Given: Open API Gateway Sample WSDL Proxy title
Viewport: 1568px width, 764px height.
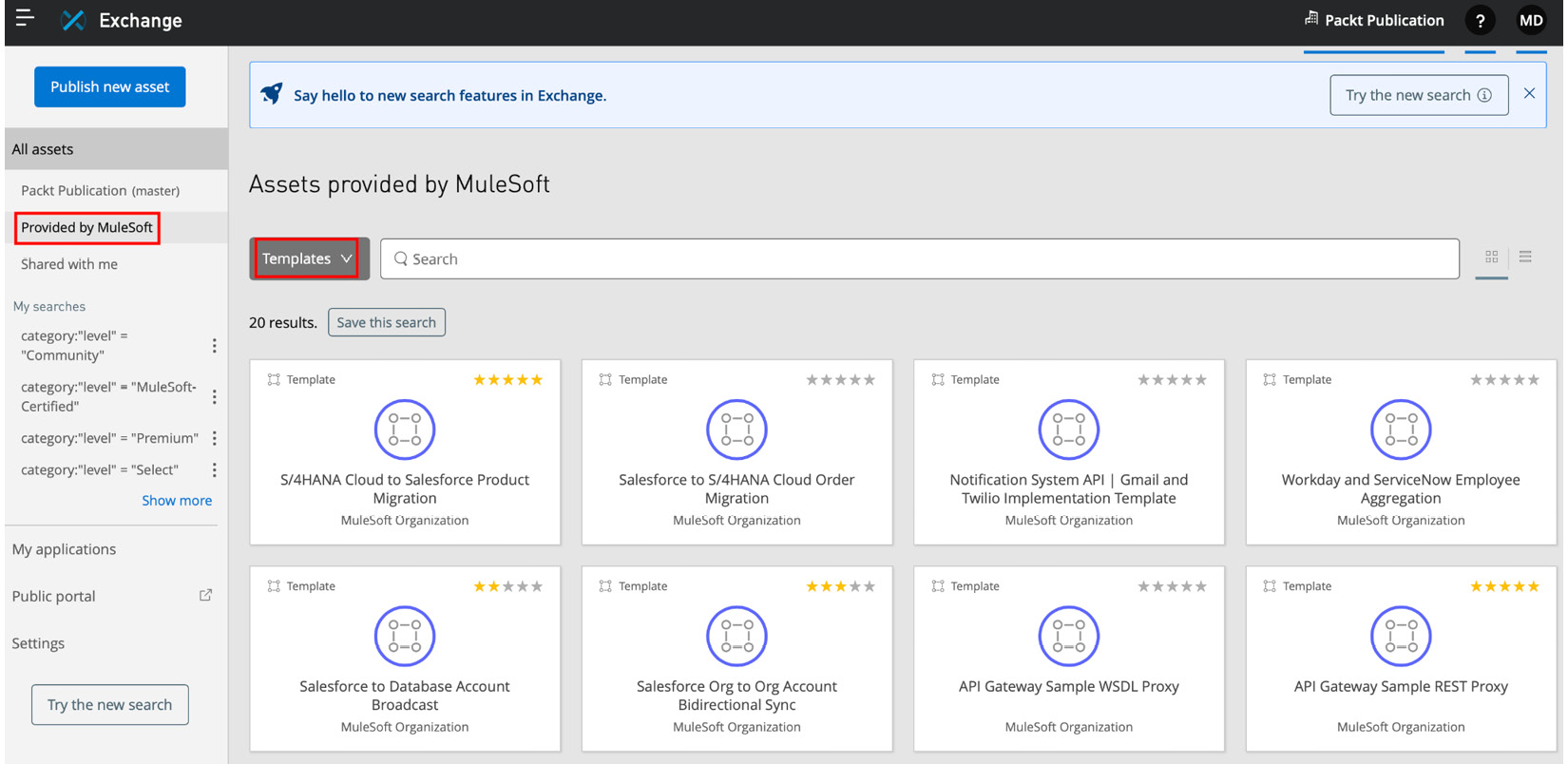Looking at the screenshot, I should pos(1068,686).
